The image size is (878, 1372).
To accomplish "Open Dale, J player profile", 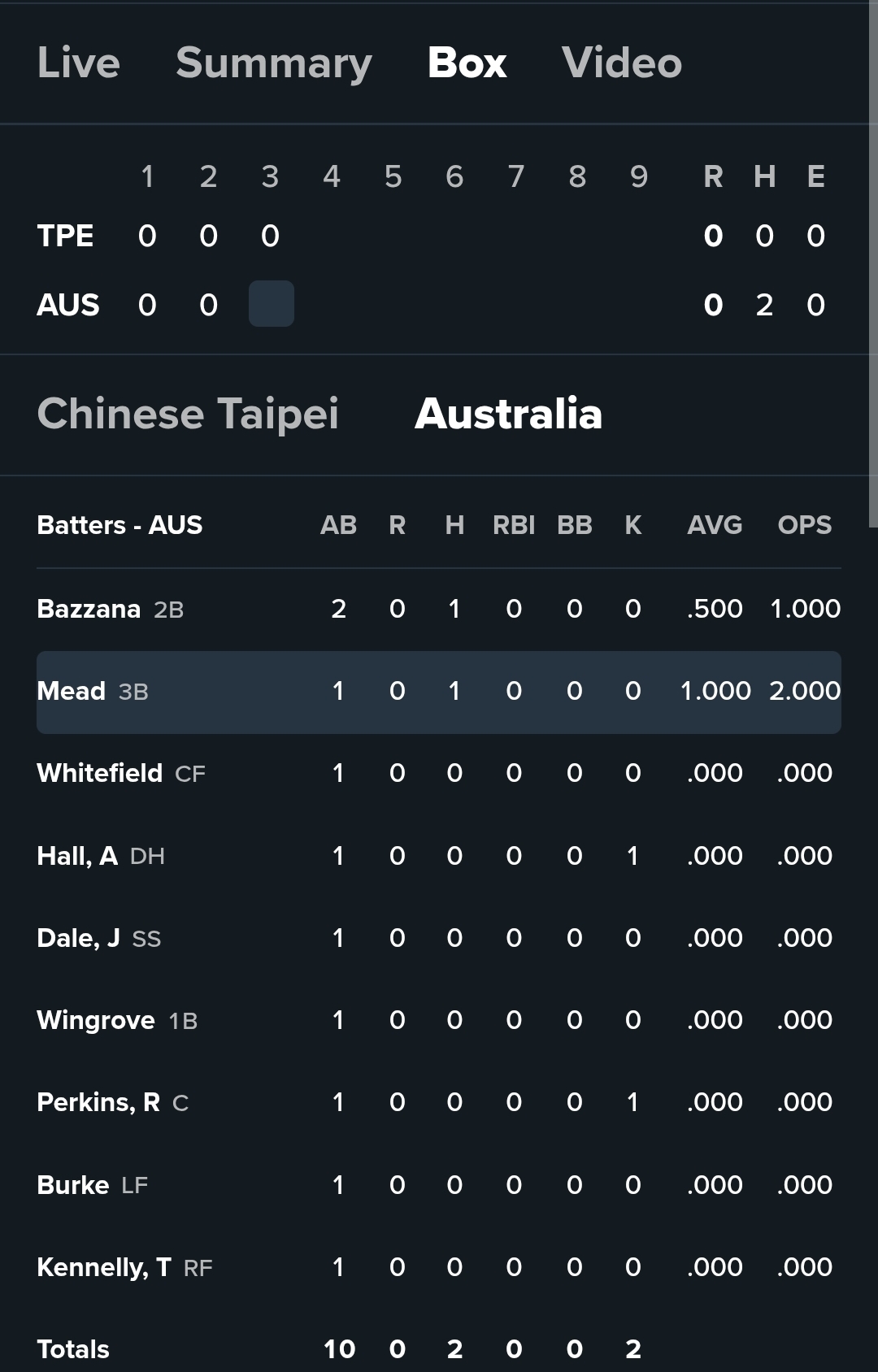I will (x=78, y=938).
